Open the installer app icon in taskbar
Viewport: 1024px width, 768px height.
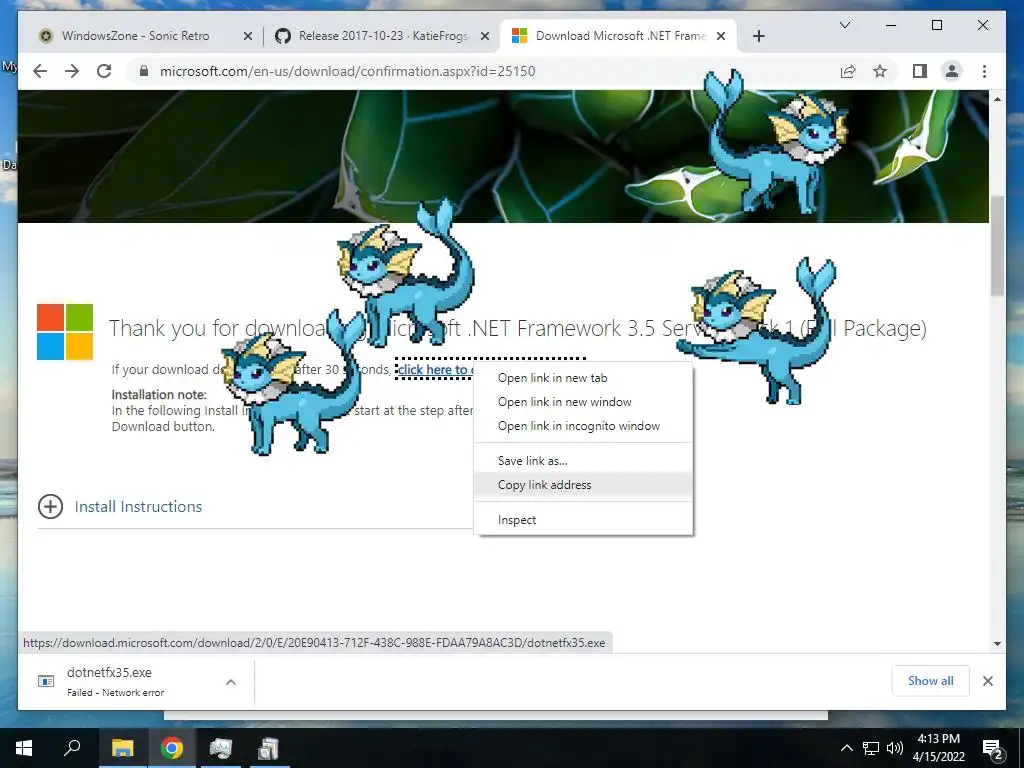pos(268,748)
